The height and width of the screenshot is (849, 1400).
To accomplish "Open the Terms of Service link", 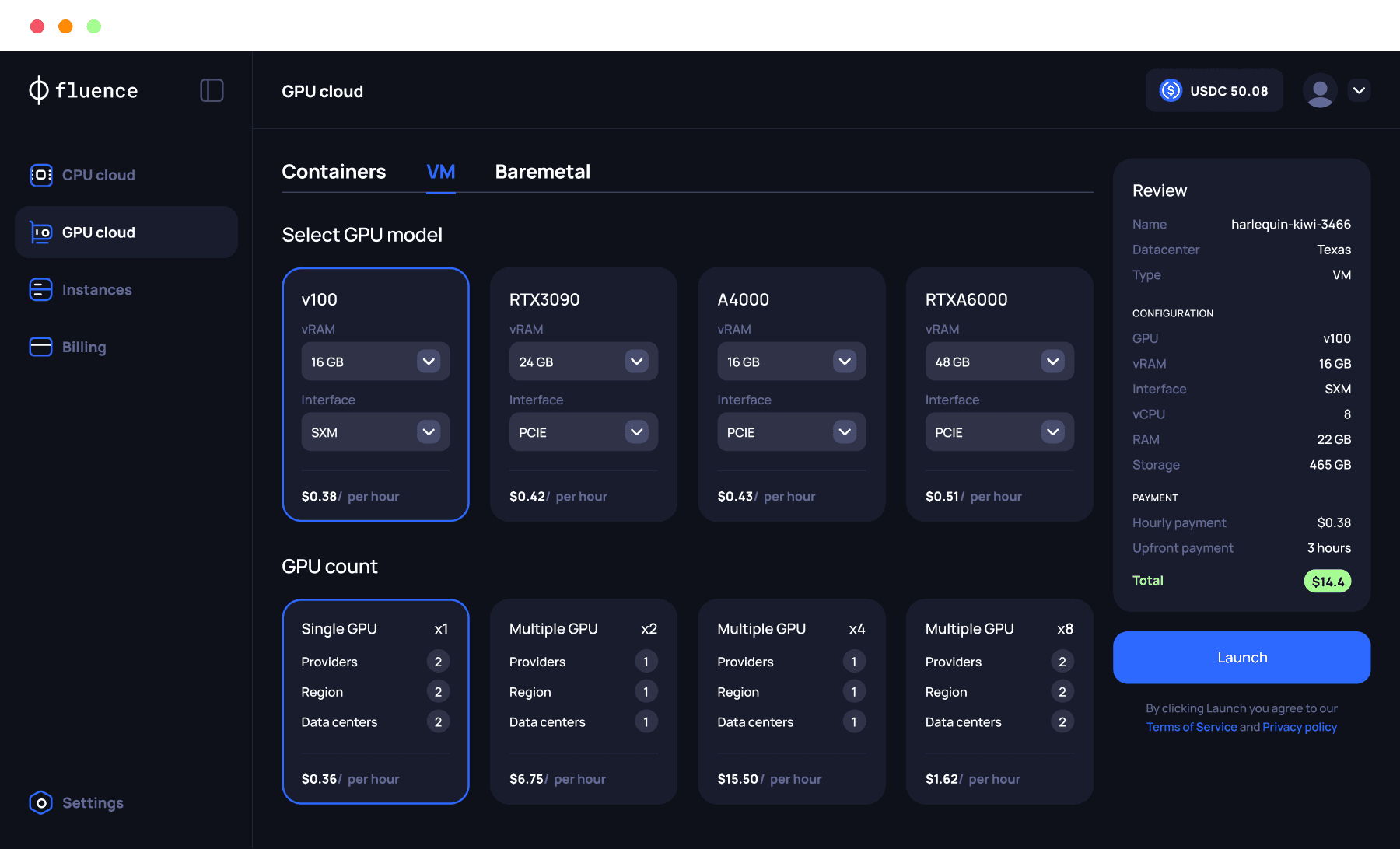I will (1191, 727).
